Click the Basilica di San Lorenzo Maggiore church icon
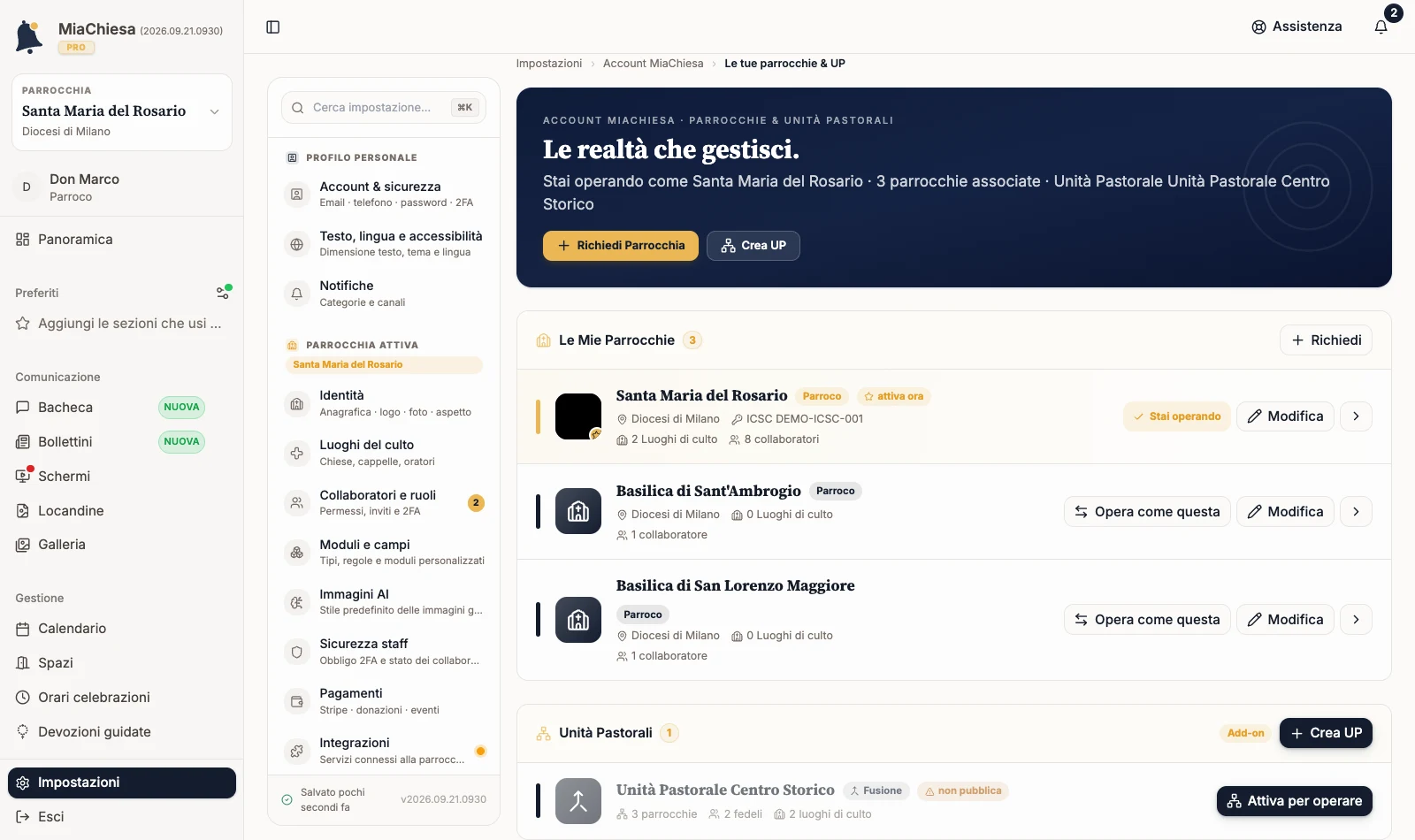 click(578, 620)
